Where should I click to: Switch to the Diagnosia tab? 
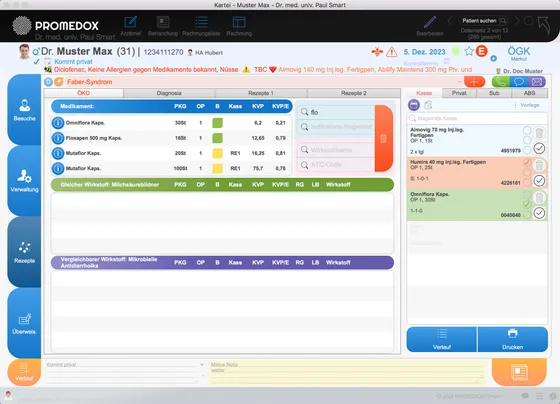[169, 93]
